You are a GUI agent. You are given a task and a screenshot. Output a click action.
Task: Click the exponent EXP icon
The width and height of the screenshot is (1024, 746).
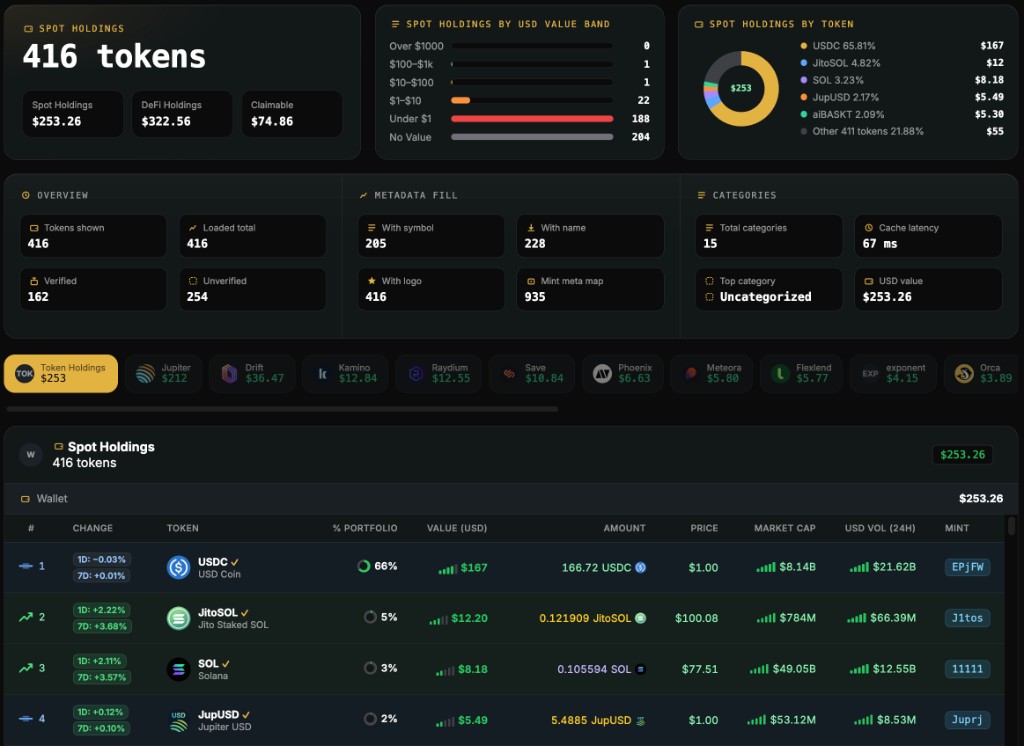870,374
